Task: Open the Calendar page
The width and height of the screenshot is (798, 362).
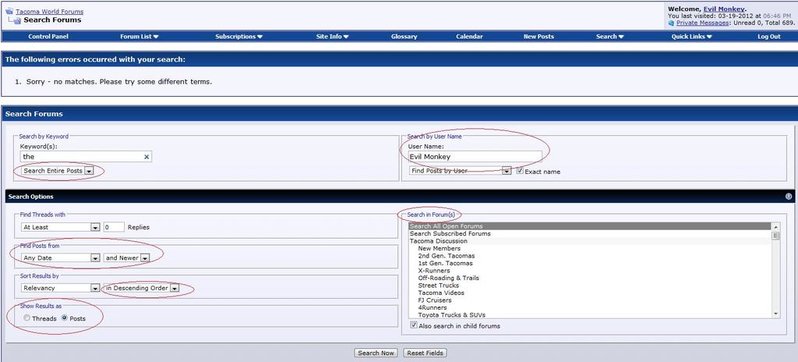Action: pyautogui.click(x=469, y=37)
